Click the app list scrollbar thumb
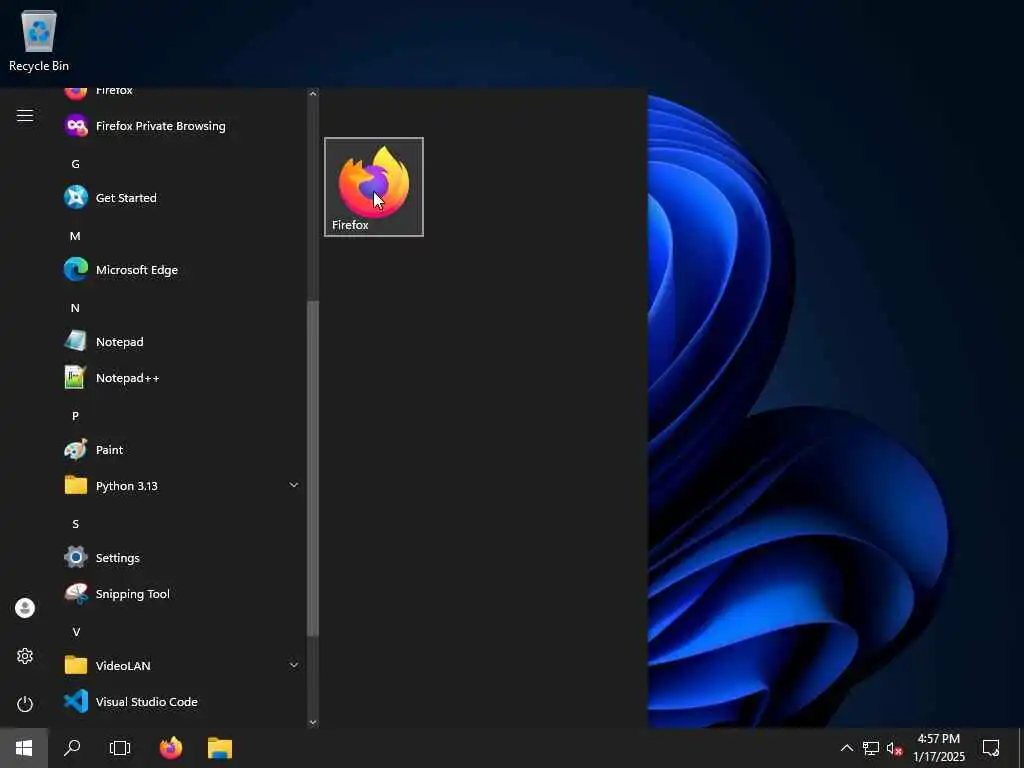Viewport: 1024px width, 768px height. (x=313, y=468)
